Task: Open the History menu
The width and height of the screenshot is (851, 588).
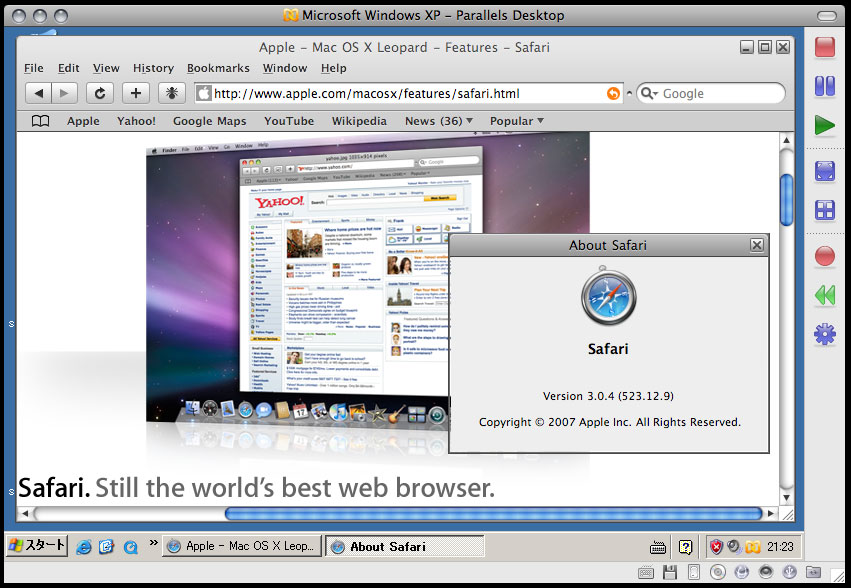Action: (x=153, y=68)
